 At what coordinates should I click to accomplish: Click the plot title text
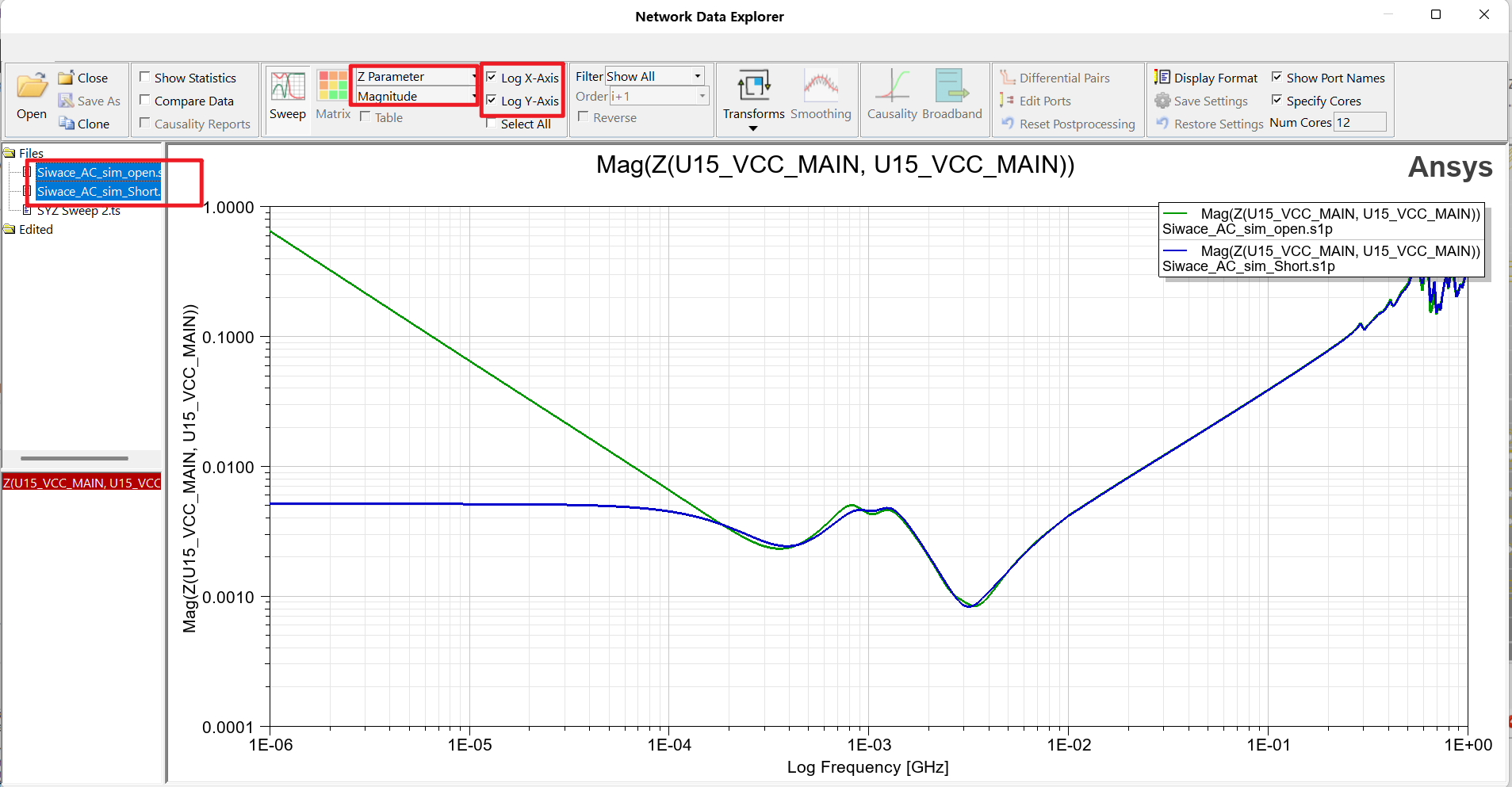pos(835,164)
